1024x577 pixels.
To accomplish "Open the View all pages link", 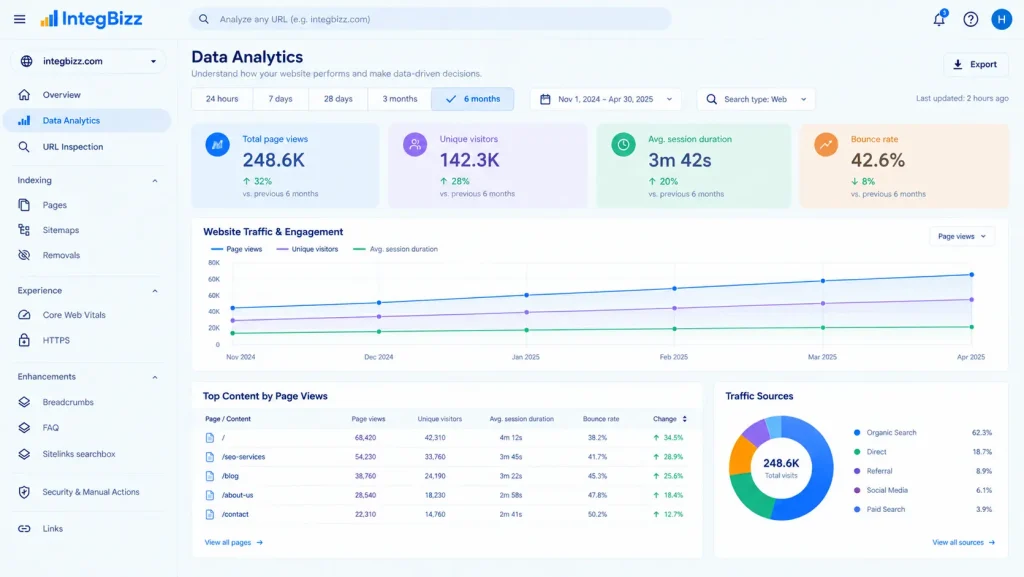I will pos(234,542).
